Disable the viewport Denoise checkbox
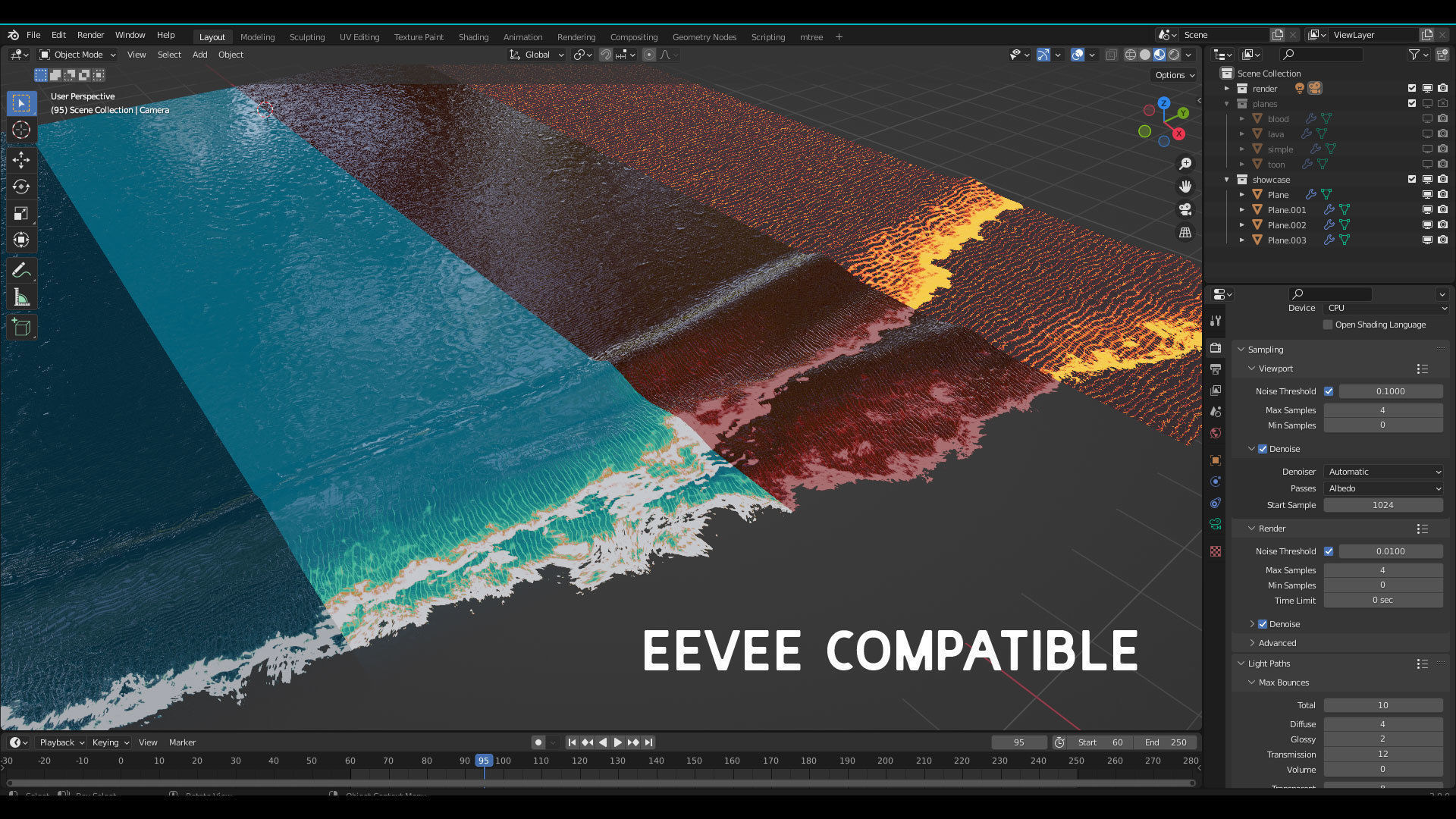 (1263, 449)
